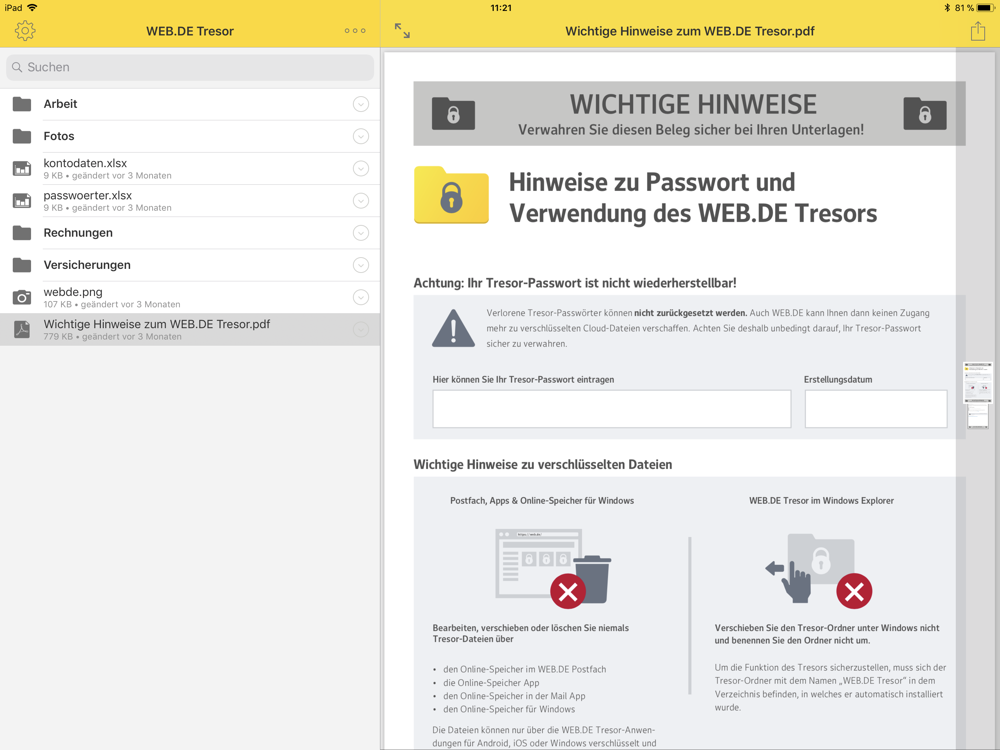
Task: Click the passwoerter.xlsx spreadsheet icon
Action: coord(22,200)
